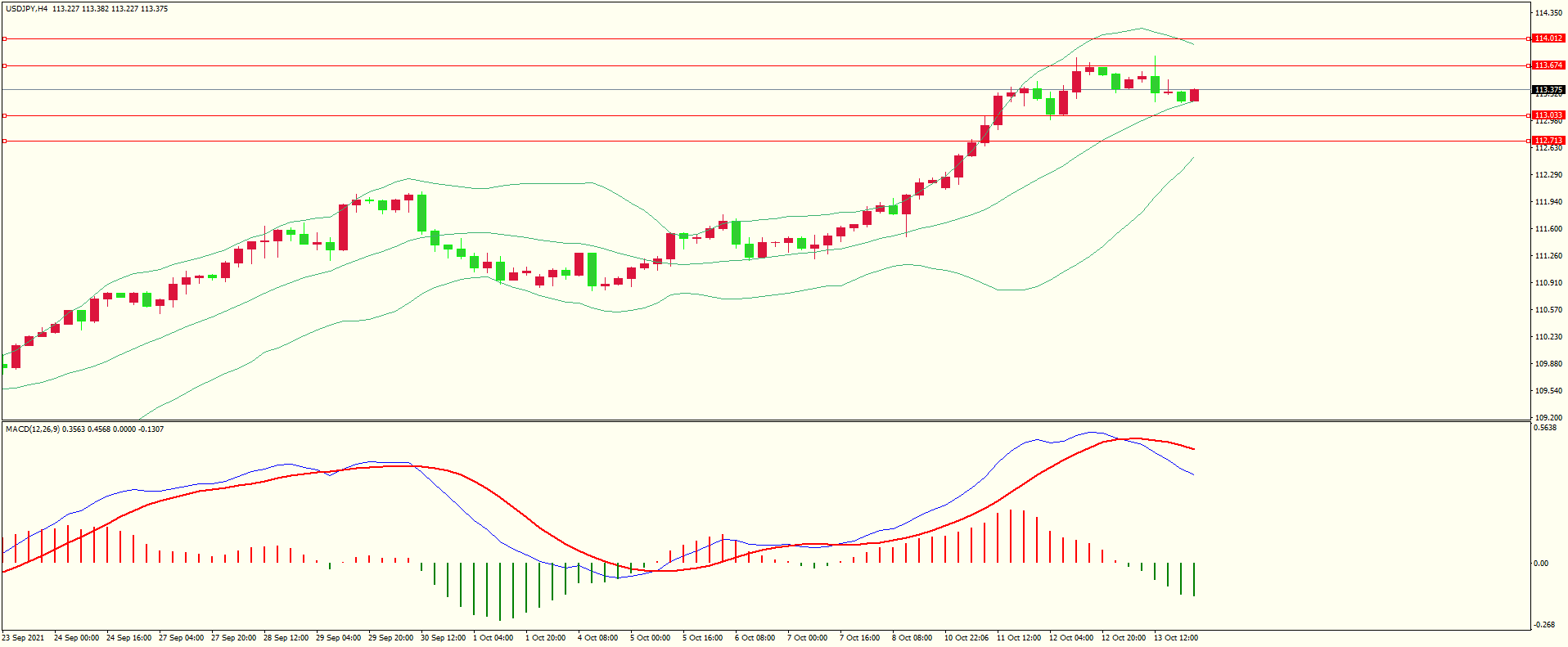Click the rightmost red candlestick on chart
The height and width of the screenshot is (647, 1568).
(x=1194, y=96)
